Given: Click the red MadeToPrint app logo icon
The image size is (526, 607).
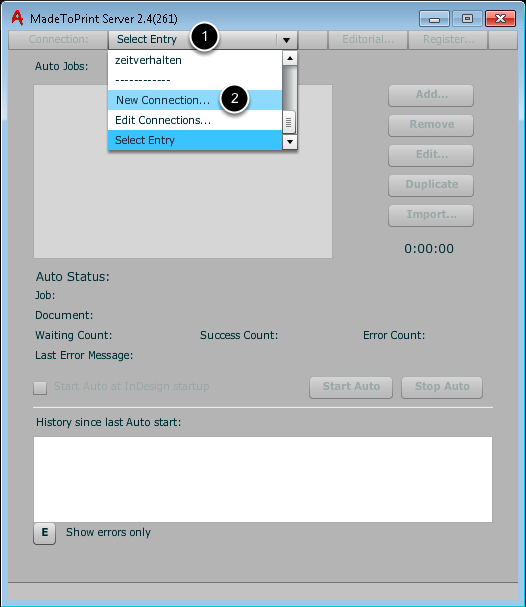Looking at the screenshot, I should (17, 18).
